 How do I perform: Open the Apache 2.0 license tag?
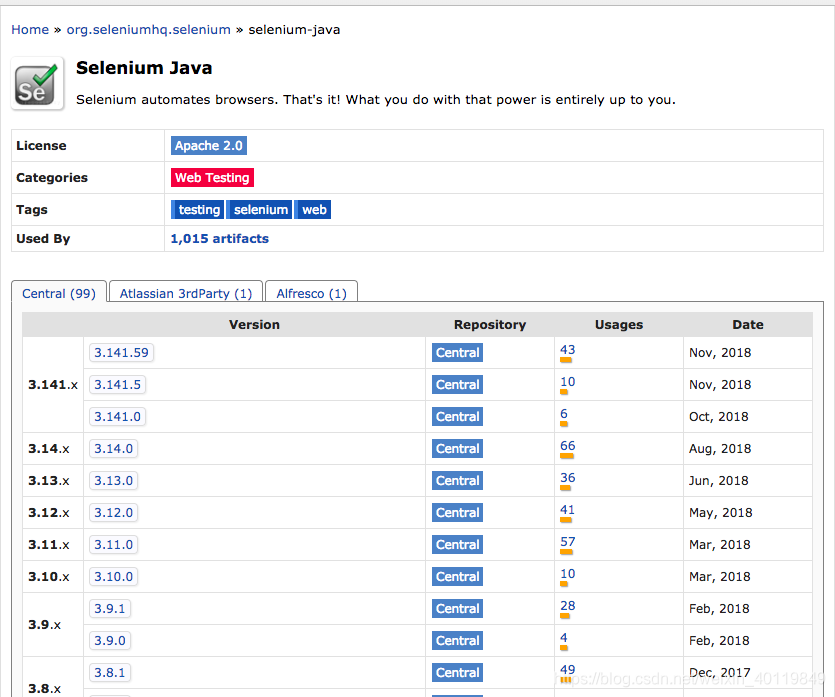(209, 146)
